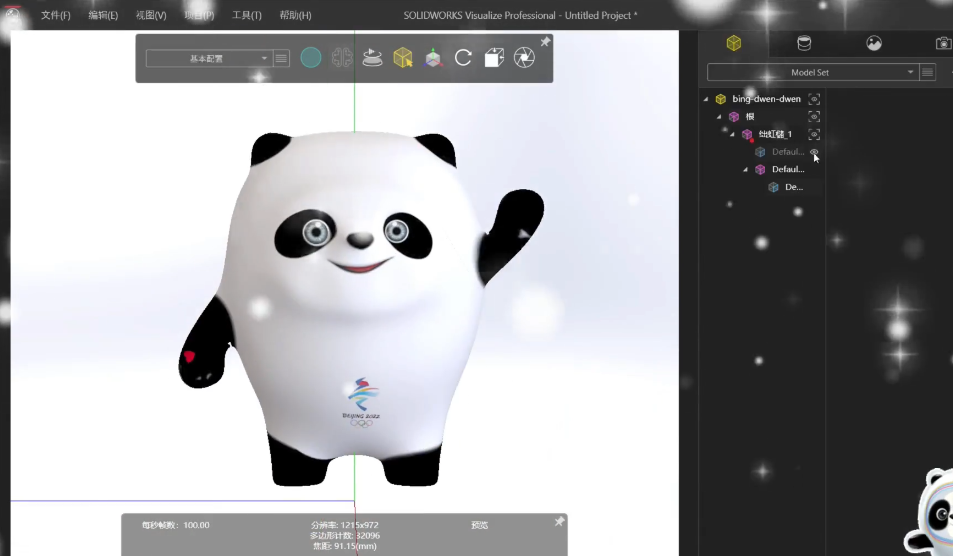Image resolution: width=953 pixels, height=556 pixels.
Task: Click the aperture render icon
Action: [524, 58]
